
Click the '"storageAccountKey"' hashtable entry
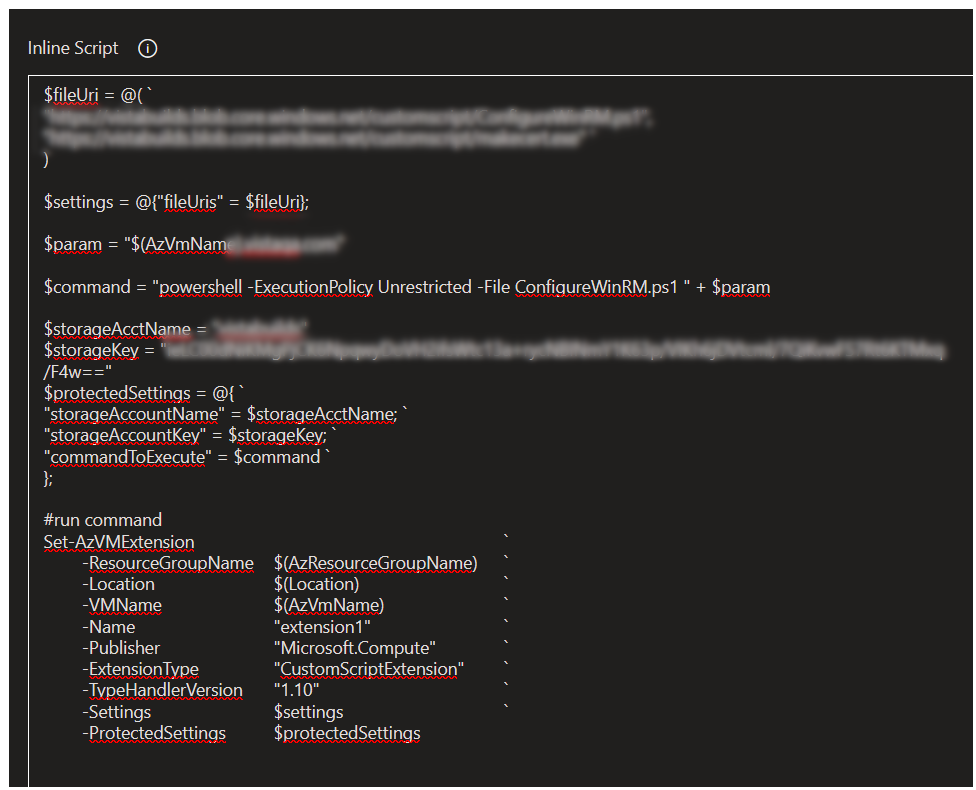pyautogui.click(x=190, y=436)
